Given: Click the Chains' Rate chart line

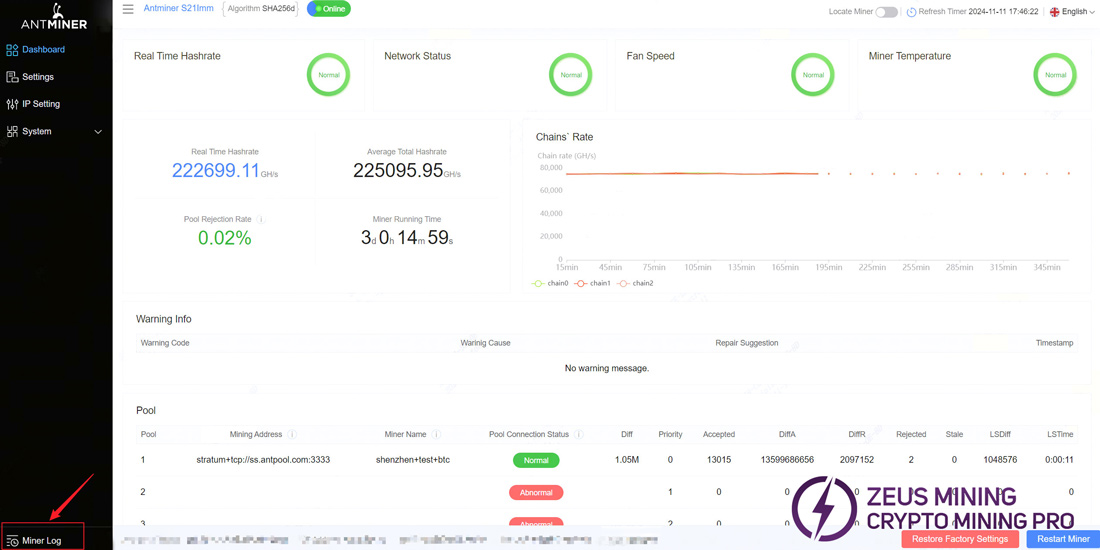Looking at the screenshot, I should 691,173.
